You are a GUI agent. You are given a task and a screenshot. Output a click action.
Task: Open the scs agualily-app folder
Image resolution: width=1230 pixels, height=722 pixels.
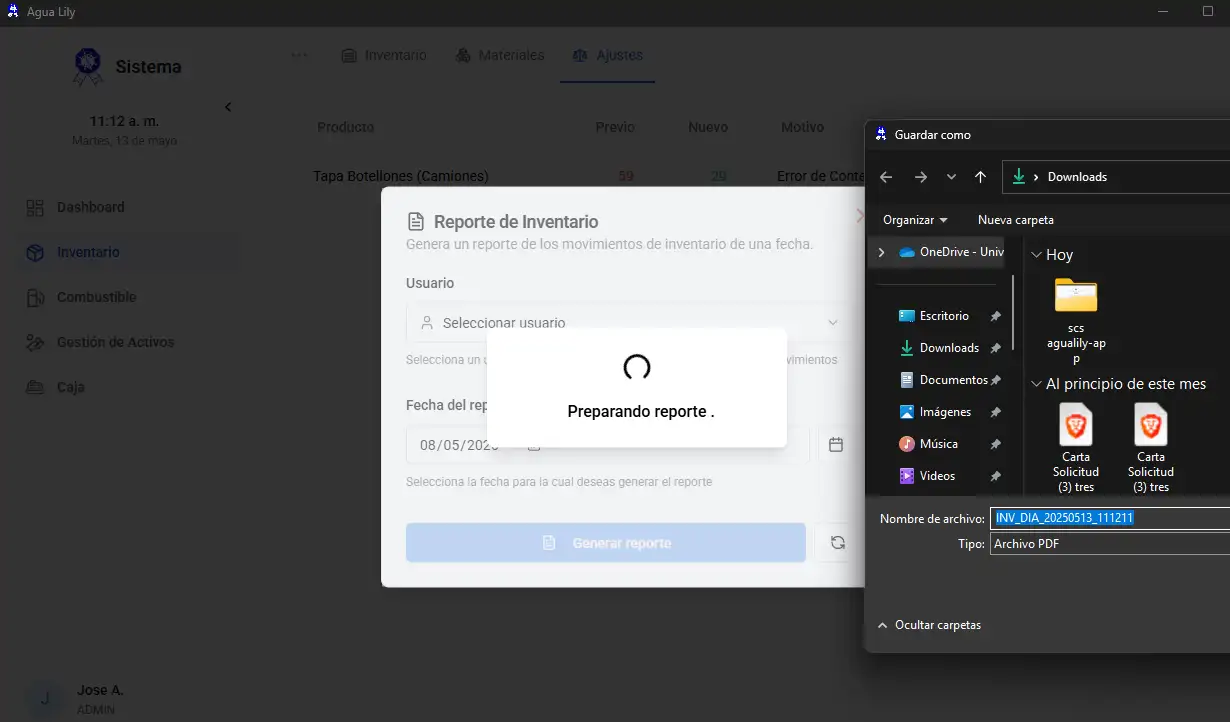1076,312
